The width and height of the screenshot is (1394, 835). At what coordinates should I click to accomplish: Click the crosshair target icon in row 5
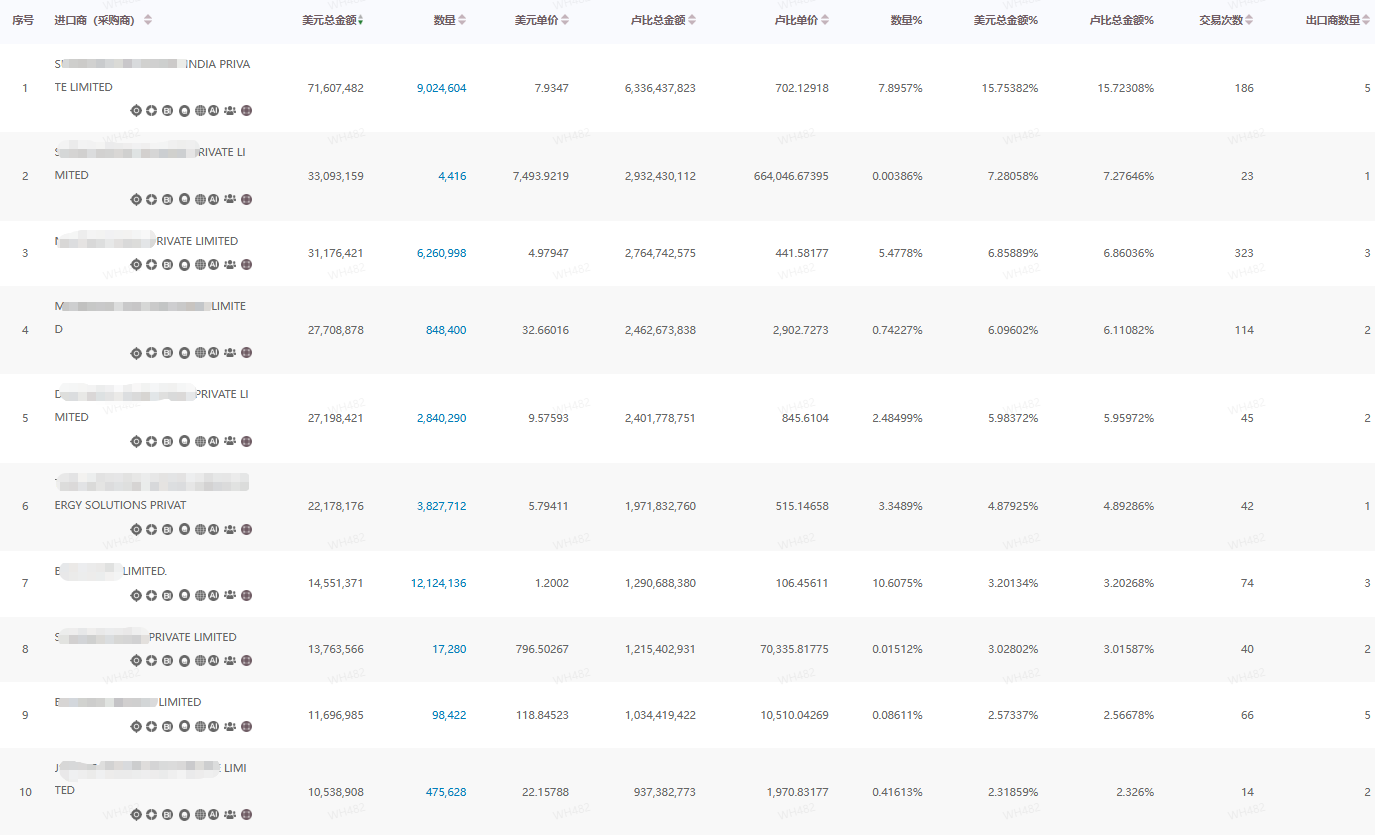(136, 441)
